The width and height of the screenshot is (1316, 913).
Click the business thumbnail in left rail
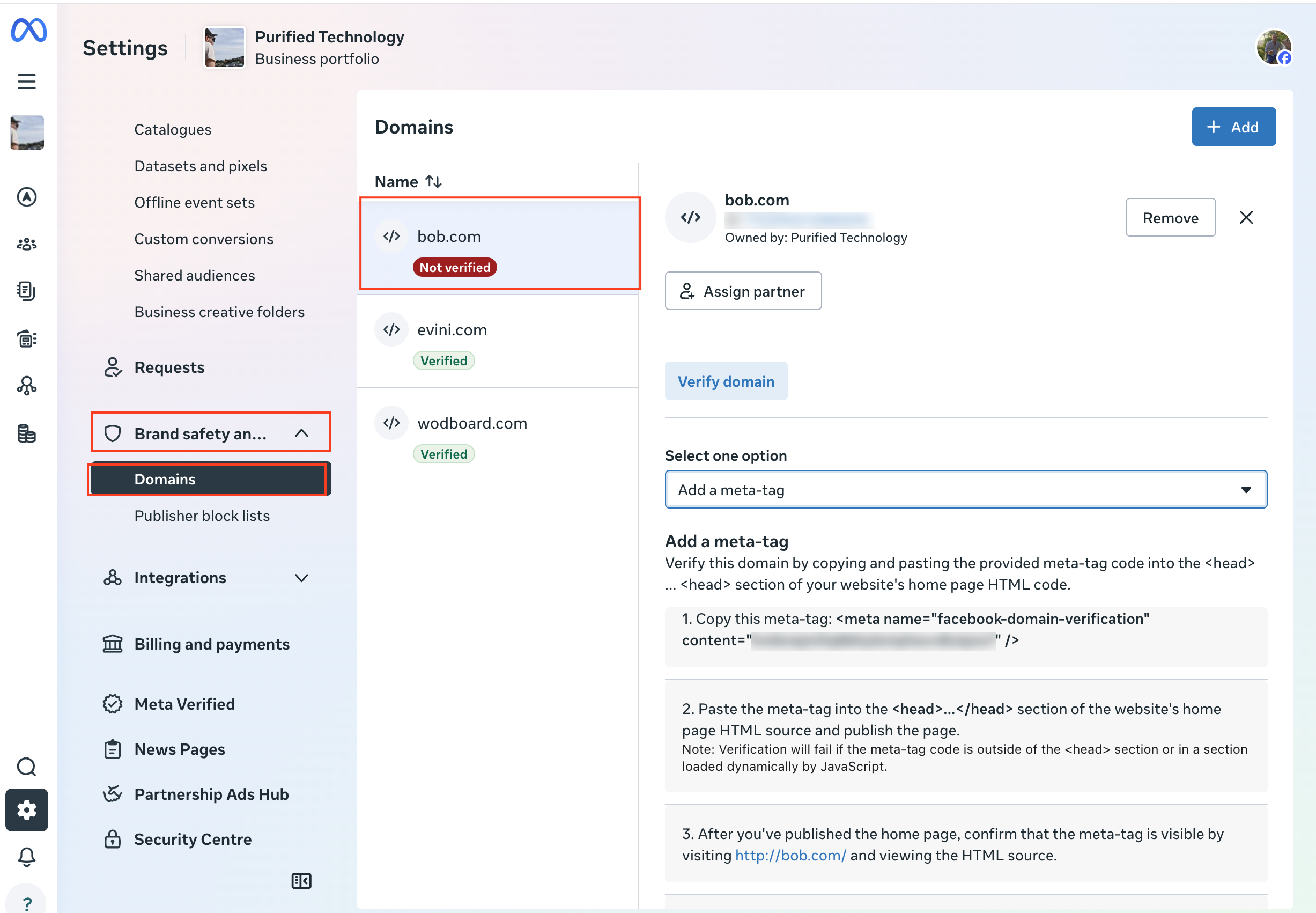27,132
